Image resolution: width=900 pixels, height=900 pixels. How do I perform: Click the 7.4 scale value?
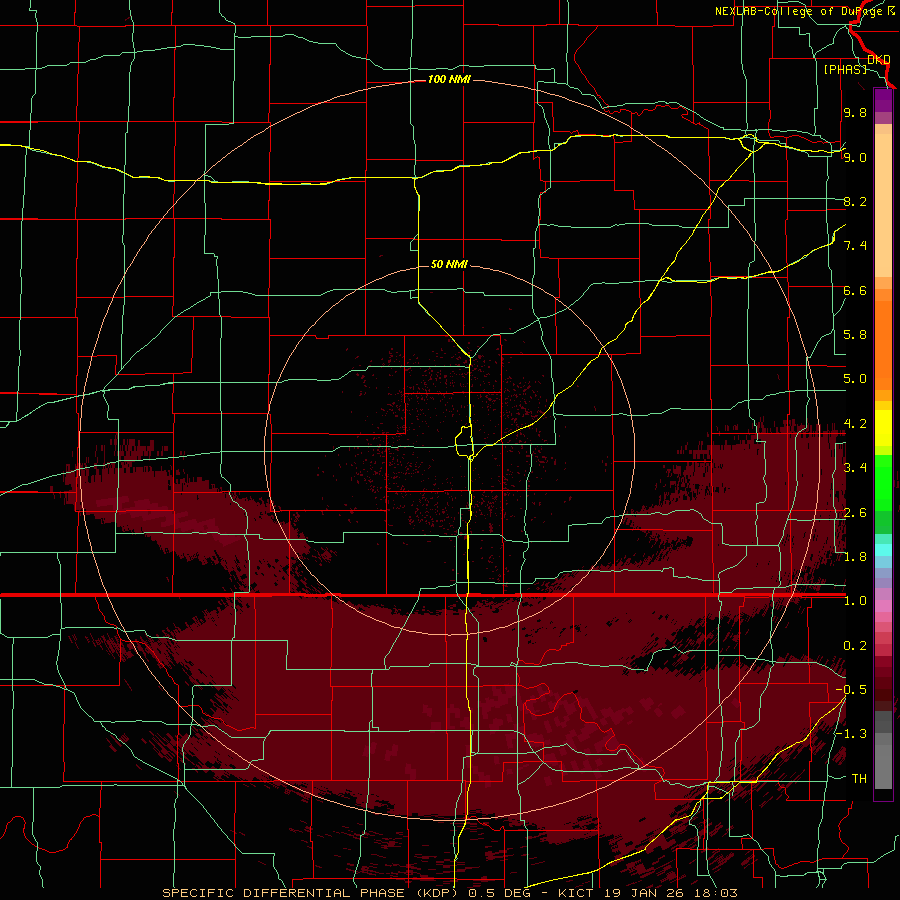(855, 246)
